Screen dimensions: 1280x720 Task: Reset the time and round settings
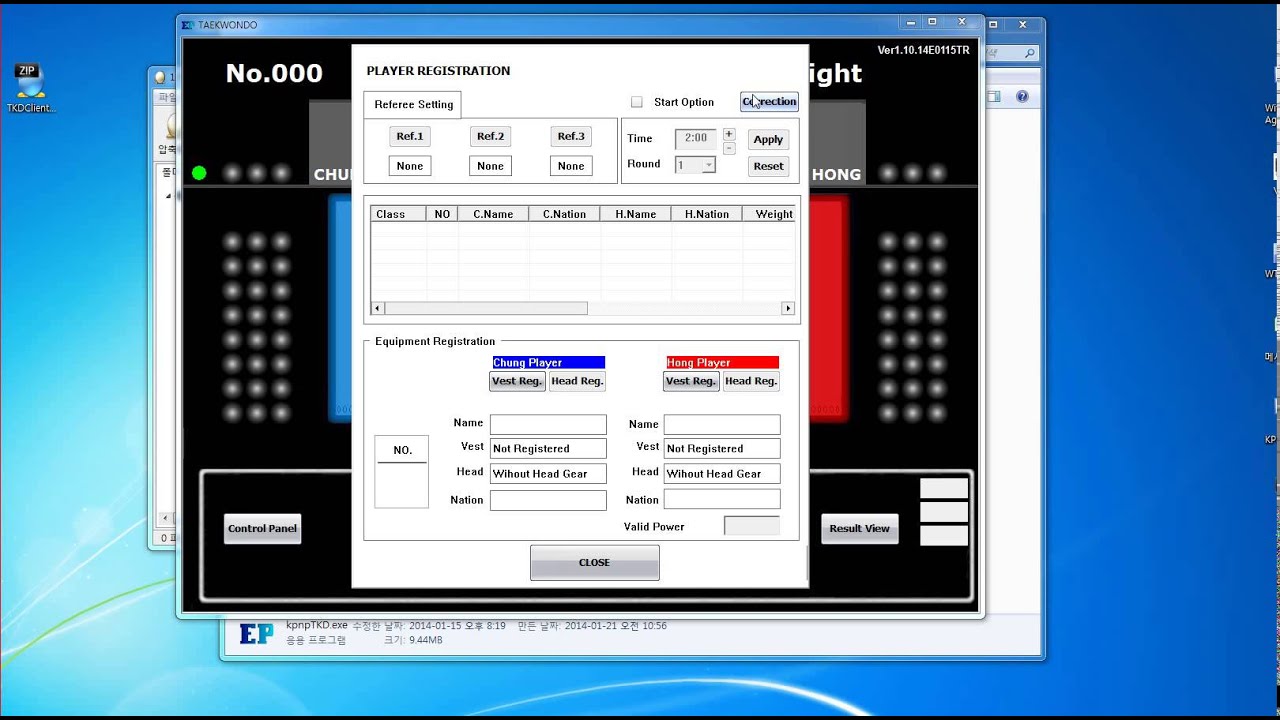pyautogui.click(x=768, y=166)
